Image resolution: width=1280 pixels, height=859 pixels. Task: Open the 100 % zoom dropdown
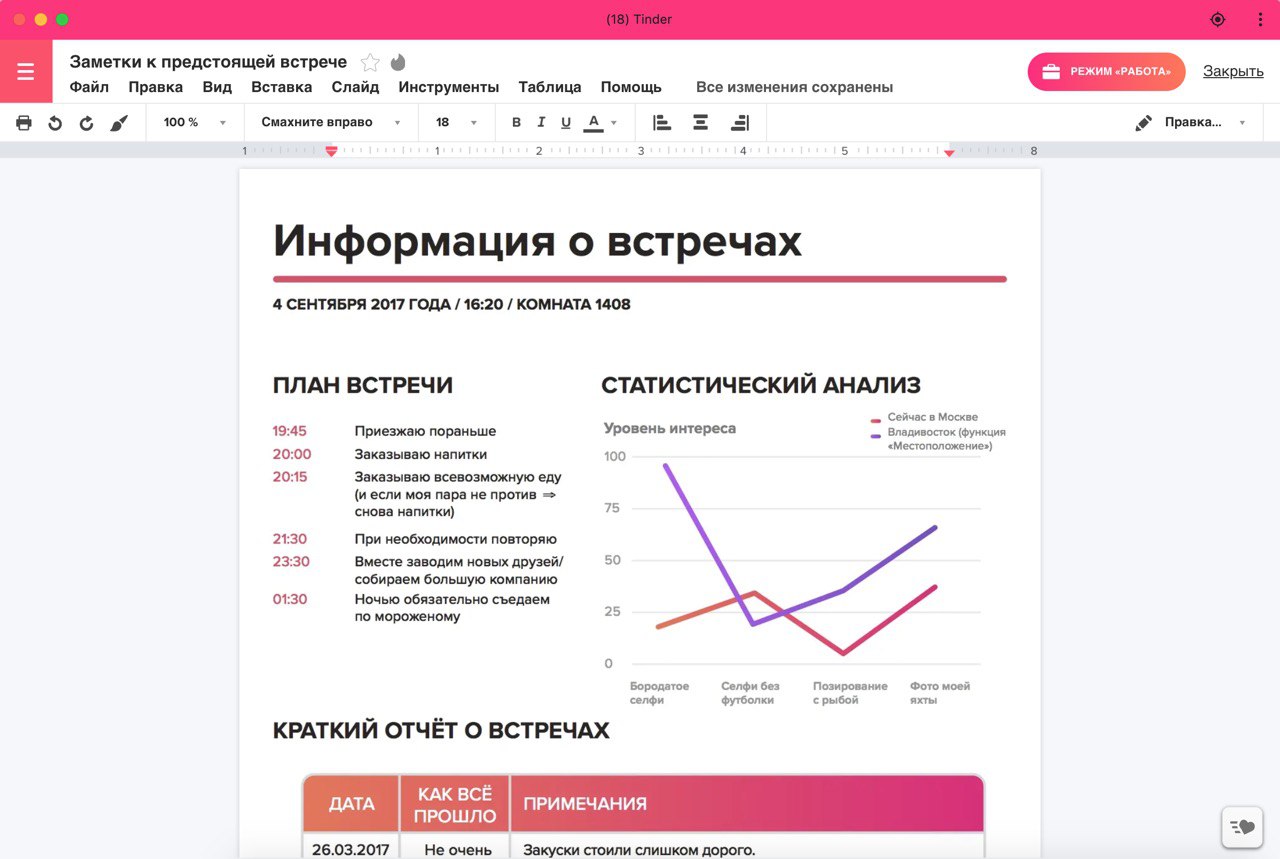(195, 123)
